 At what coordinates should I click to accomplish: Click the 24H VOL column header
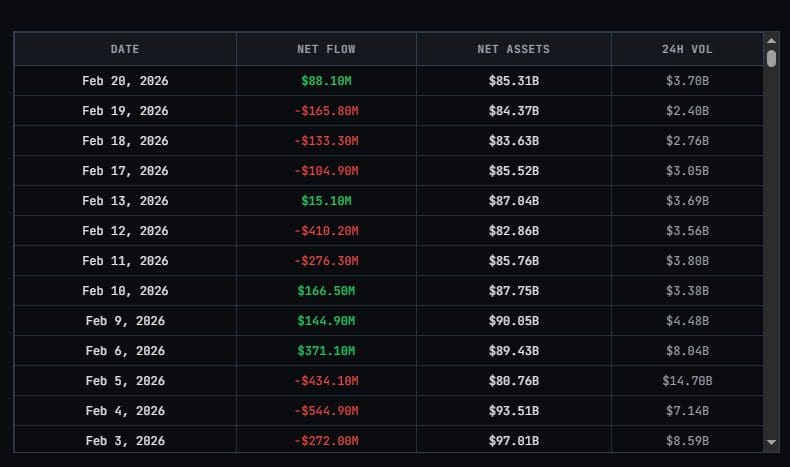(687, 49)
